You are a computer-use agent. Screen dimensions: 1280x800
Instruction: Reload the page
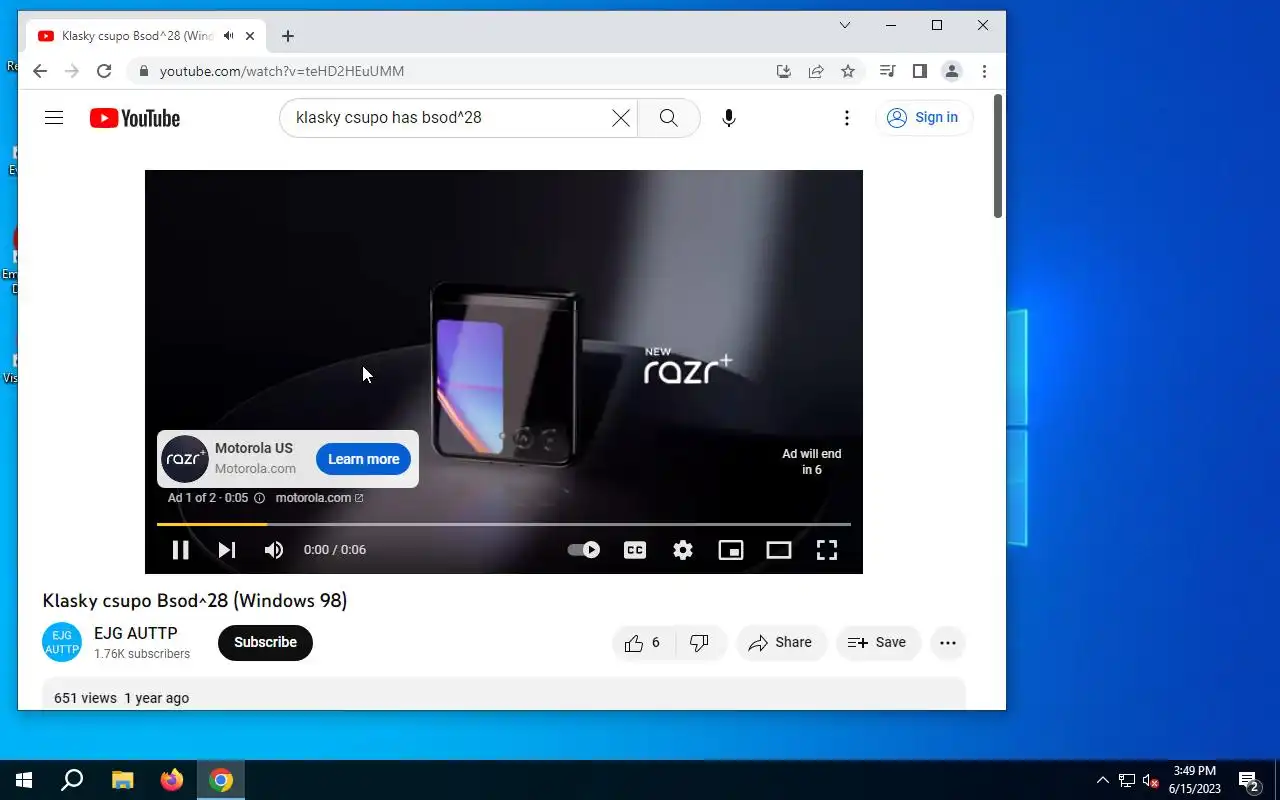pyautogui.click(x=104, y=71)
